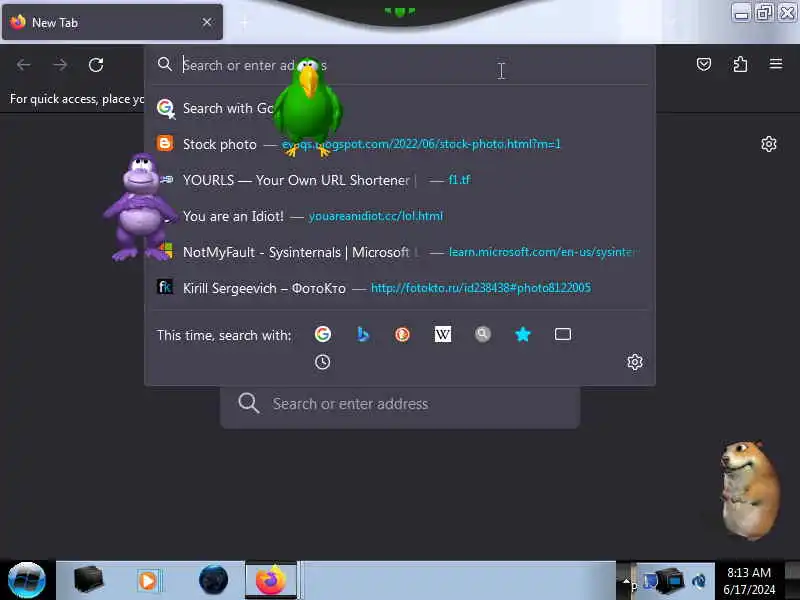The width and height of the screenshot is (800, 600).
Task: Open search settings gear in dropdown
Action: (635, 362)
